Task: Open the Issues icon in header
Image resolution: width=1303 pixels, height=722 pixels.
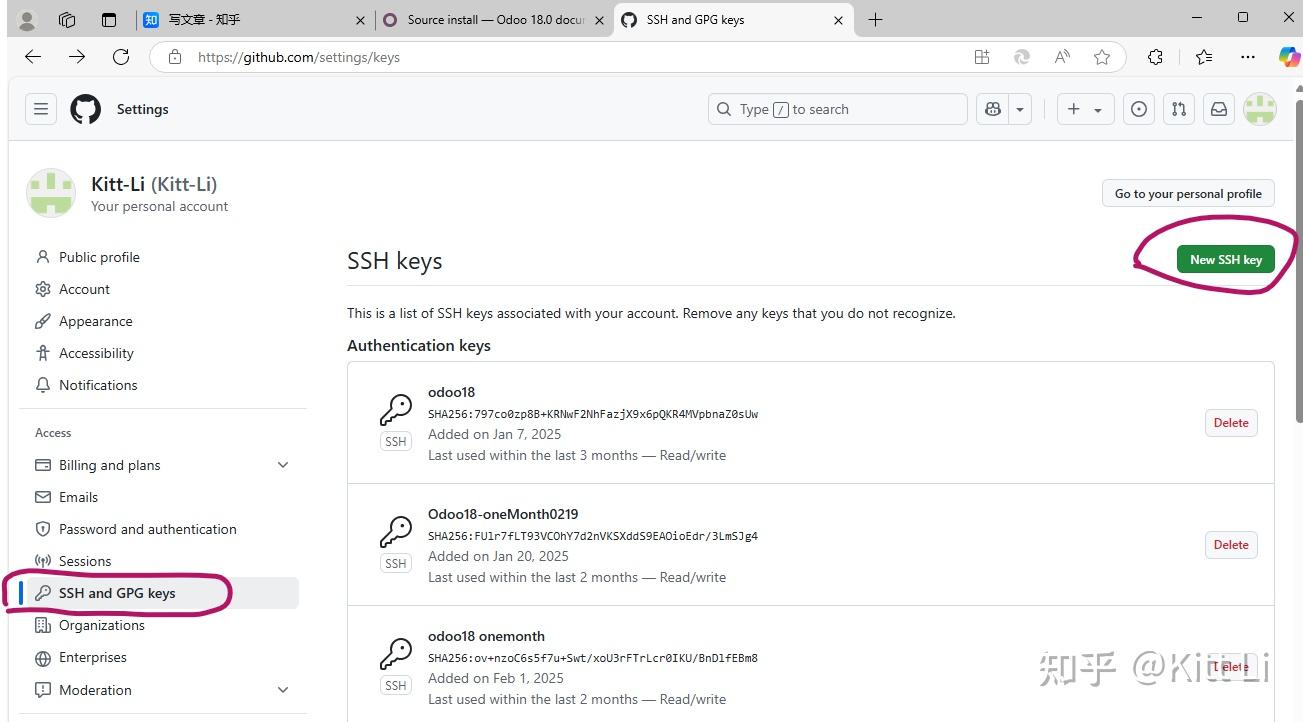Action: [1138, 109]
